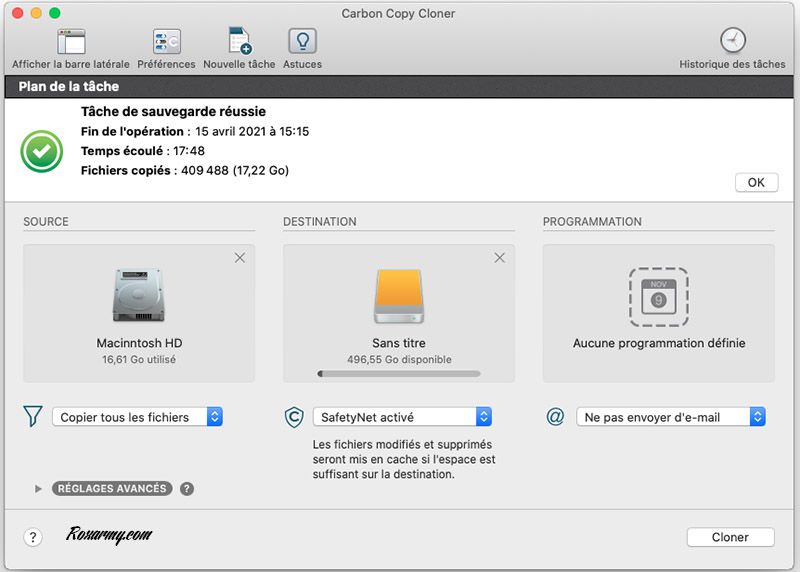Select the Sans titre destination drive
Screen dimensions: 800x572
click(399, 296)
